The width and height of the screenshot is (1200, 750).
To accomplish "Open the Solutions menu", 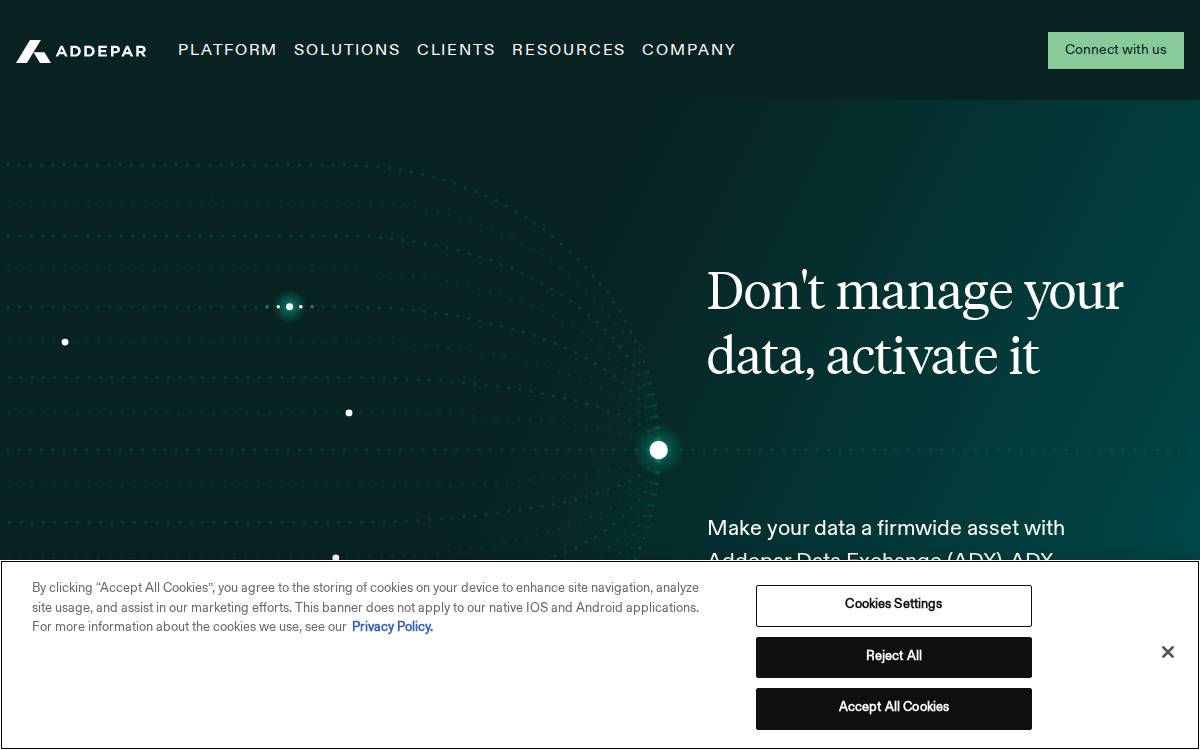I will click(347, 50).
